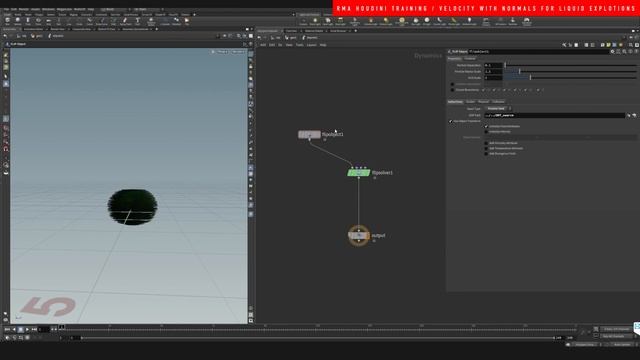640x360 pixels.
Task: Open the No cam camera dropdown
Action: pyautogui.click(x=238, y=52)
